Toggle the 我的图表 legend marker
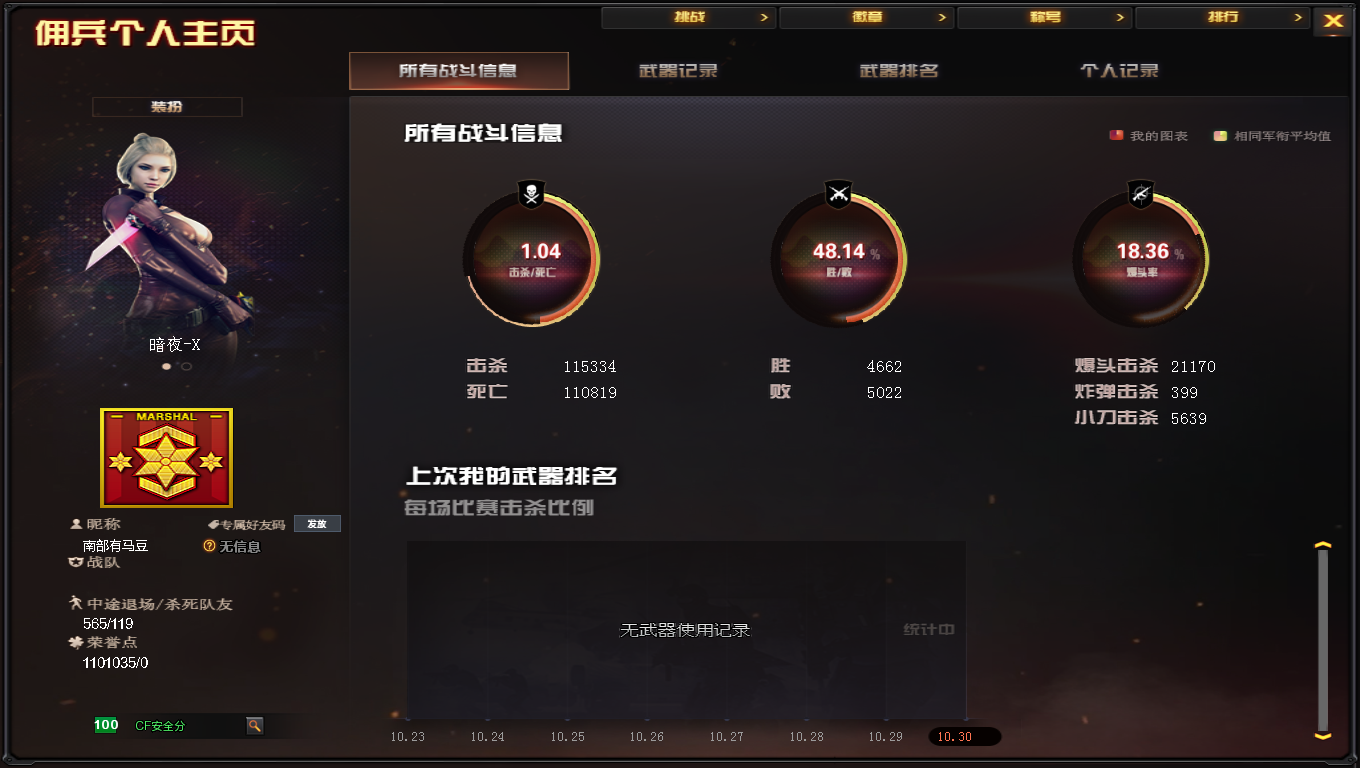Image resolution: width=1360 pixels, height=768 pixels. tap(1117, 135)
